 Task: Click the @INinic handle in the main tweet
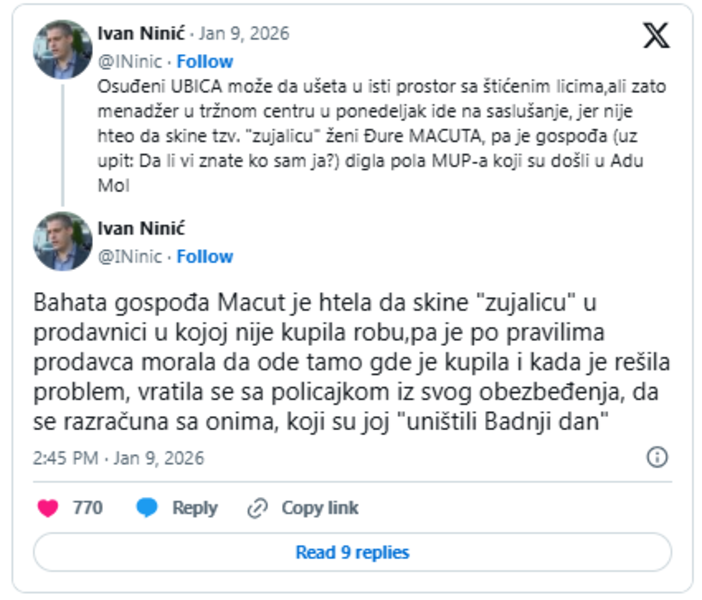pos(130,256)
